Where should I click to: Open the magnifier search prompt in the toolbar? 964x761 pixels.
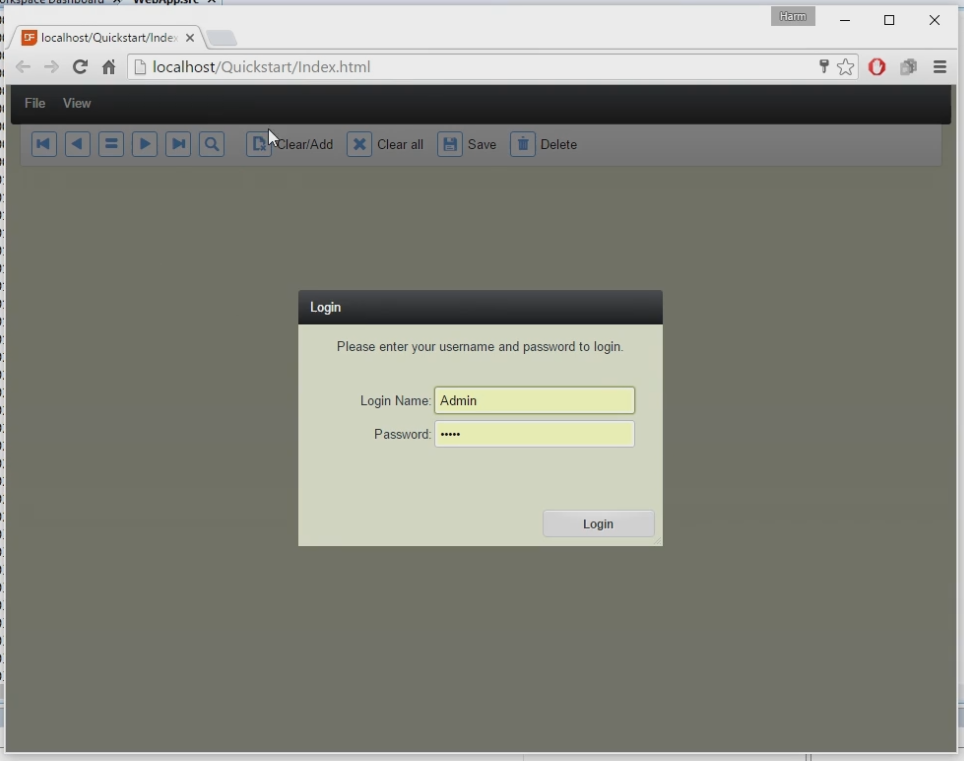tap(212, 144)
